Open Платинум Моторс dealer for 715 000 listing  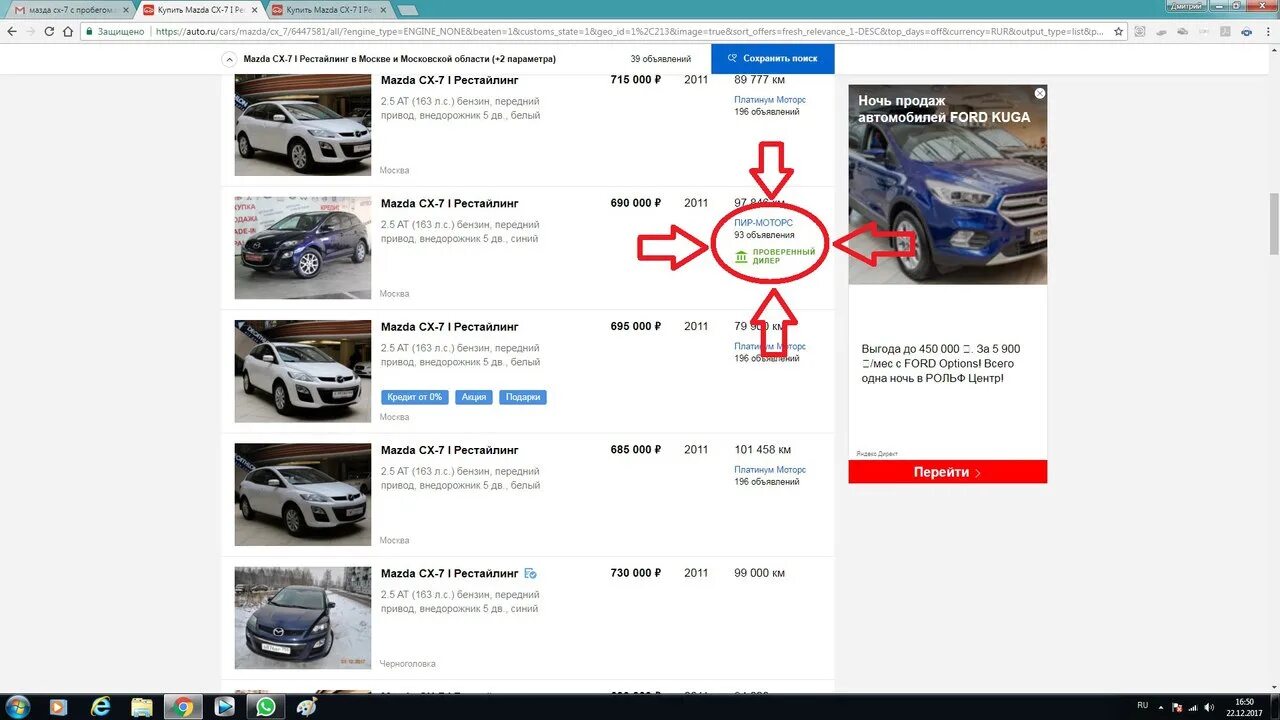(770, 100)
